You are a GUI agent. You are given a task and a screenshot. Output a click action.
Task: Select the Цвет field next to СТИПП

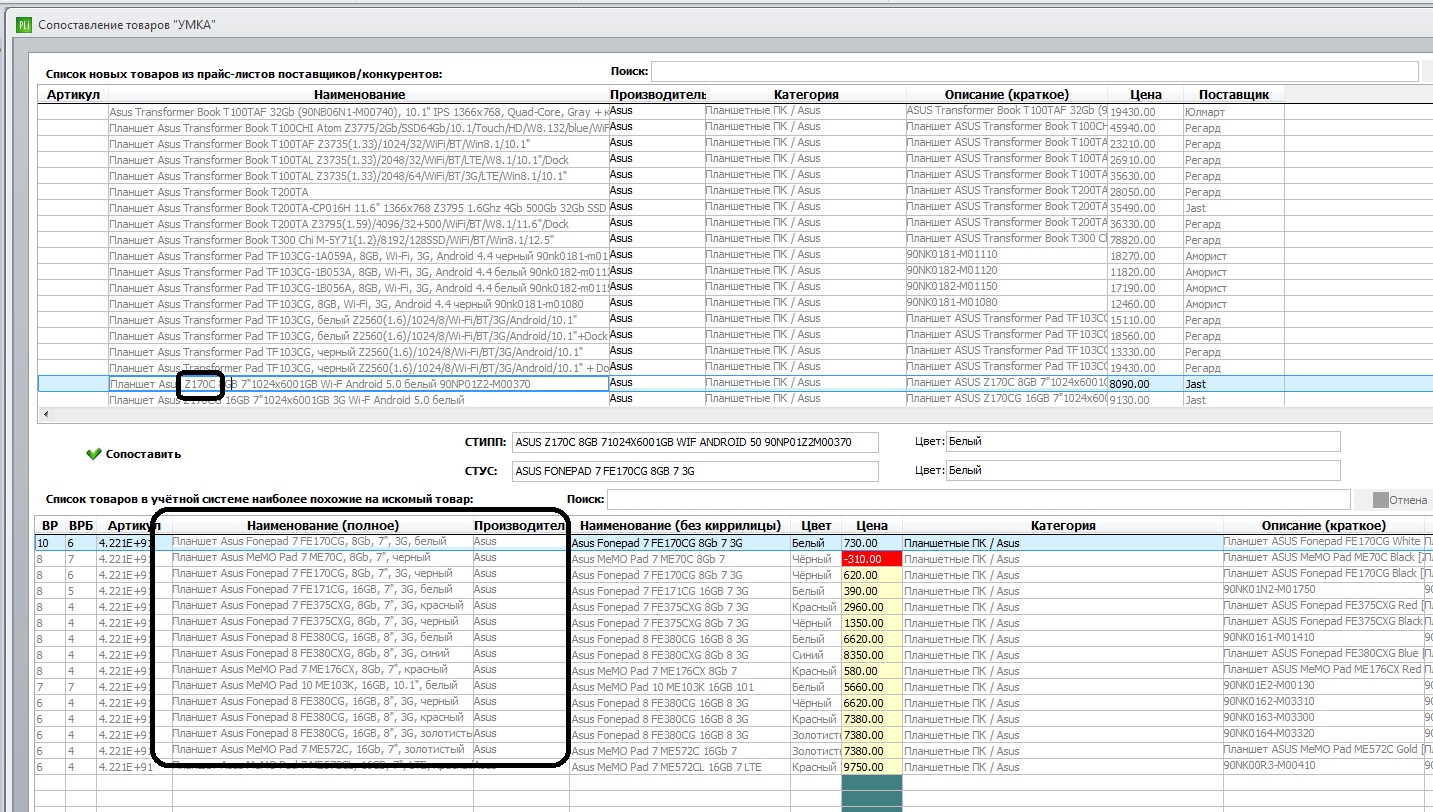1142,442
